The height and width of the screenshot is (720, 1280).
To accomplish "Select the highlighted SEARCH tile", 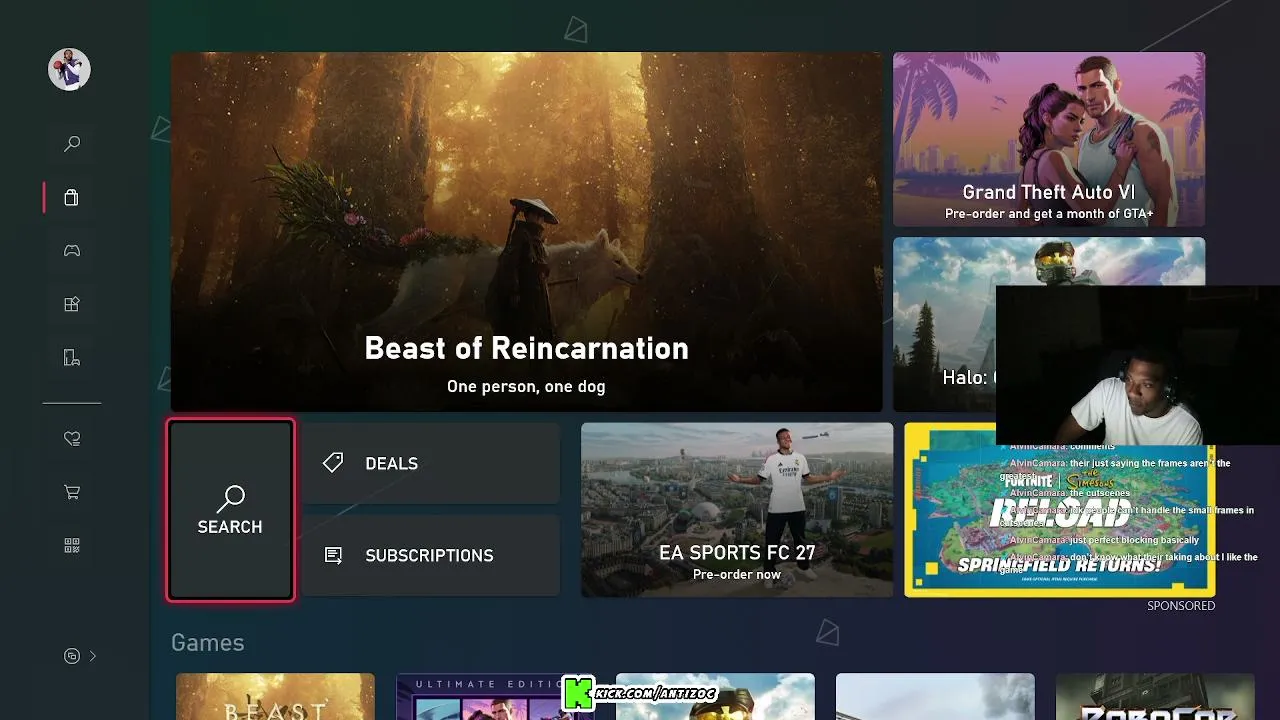I will pos(231,510).
